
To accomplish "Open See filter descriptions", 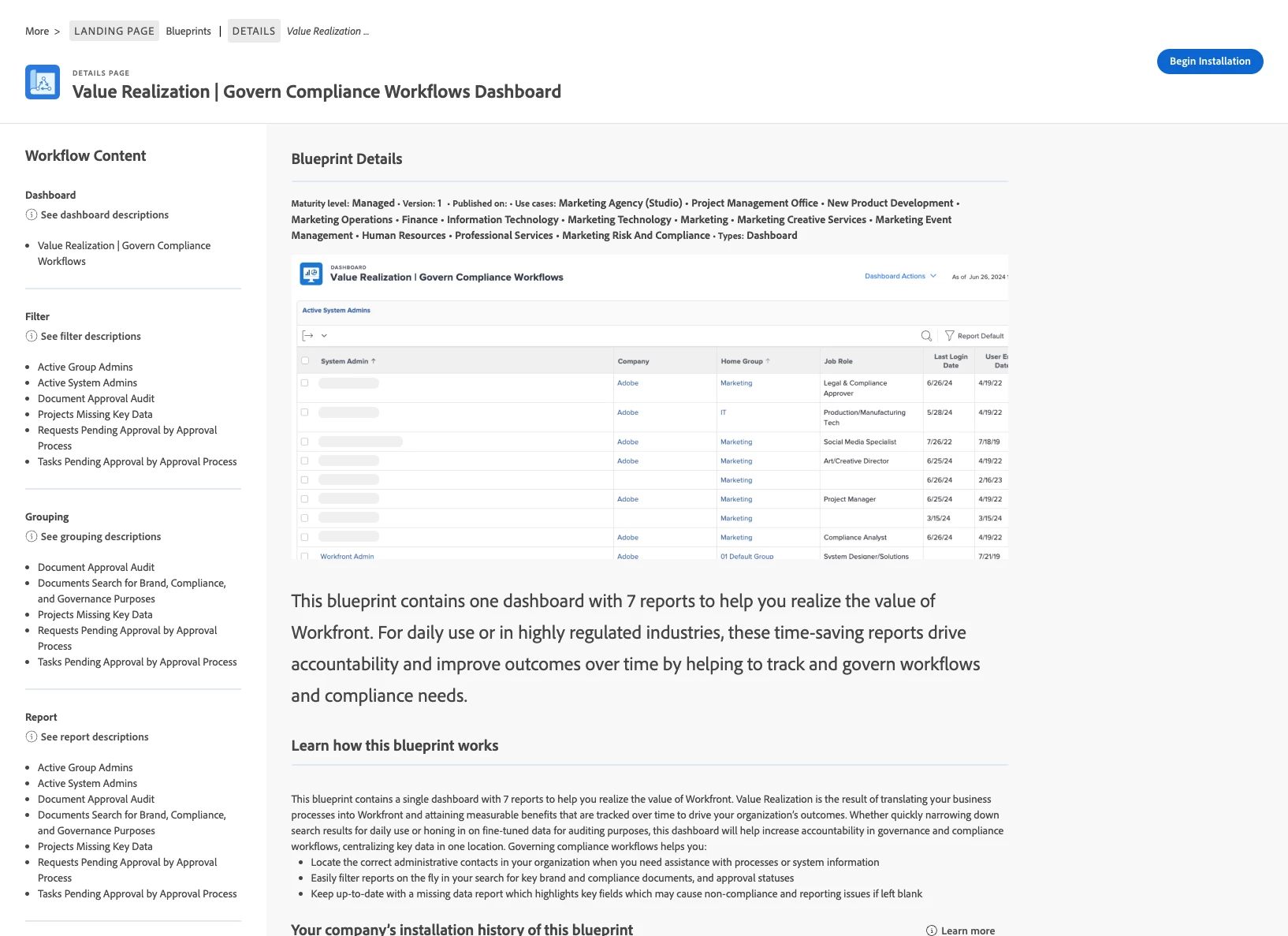I will pos(91,336).
